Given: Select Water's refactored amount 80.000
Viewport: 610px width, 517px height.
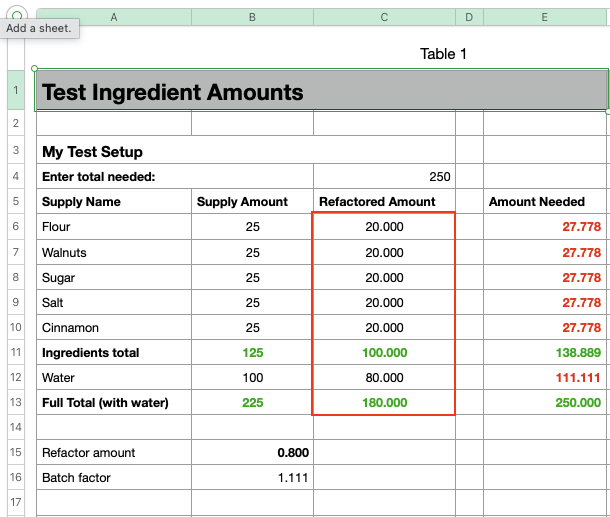Looking at the screenshot, I should click(384, 377).
